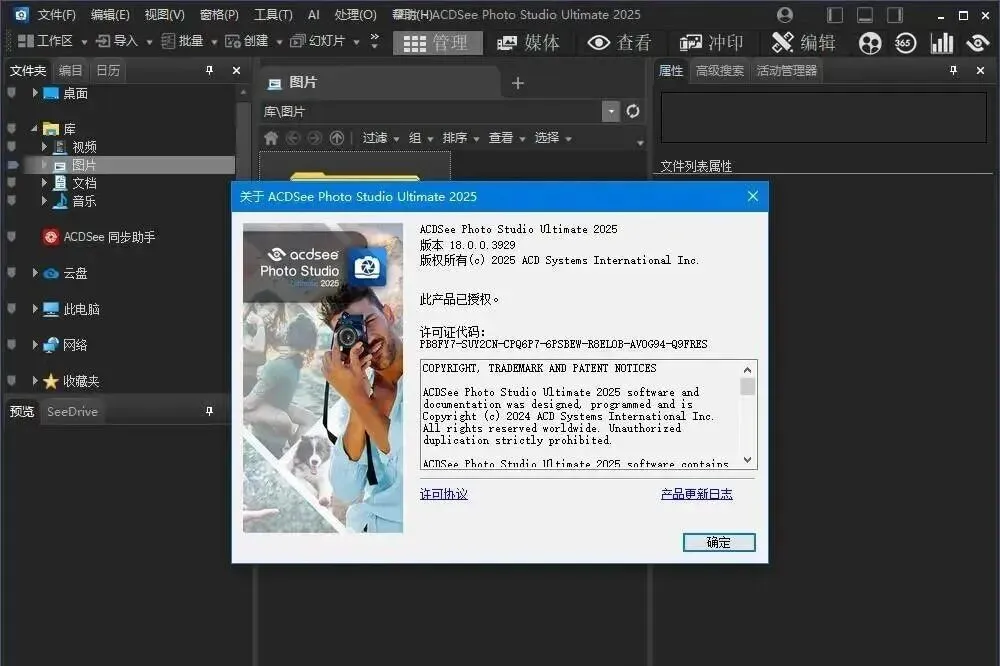The image size is (1000, 666).
Task: Open the File menu
Action: point(56,15)
